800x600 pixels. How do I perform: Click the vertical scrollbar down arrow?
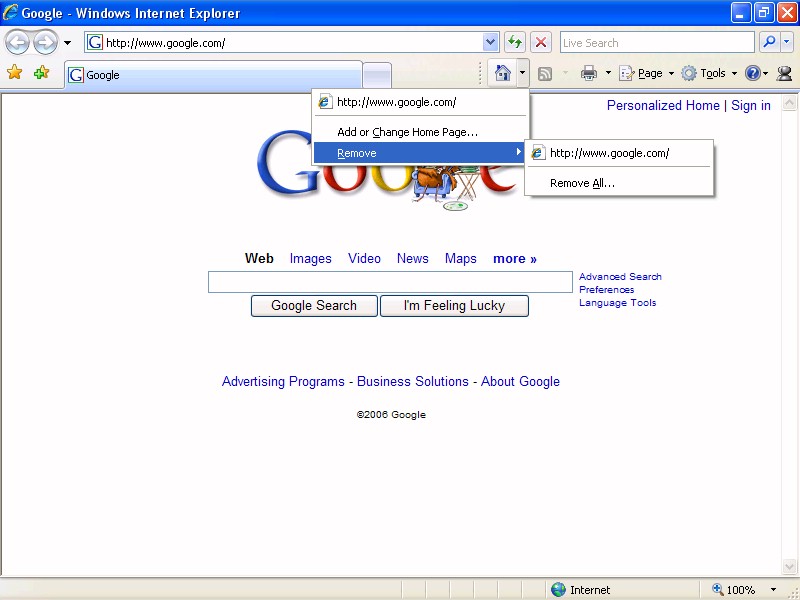789,566
